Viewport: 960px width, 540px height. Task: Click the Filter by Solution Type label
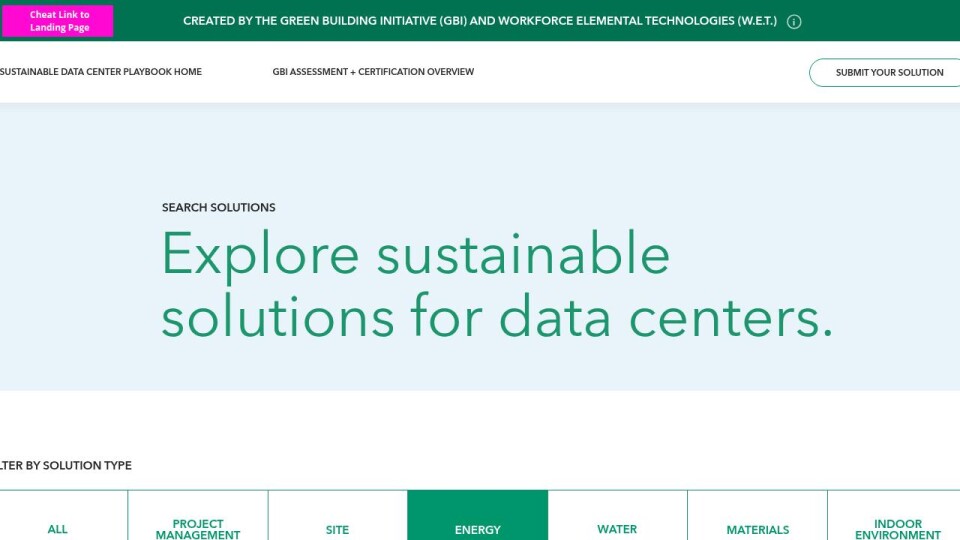click(66, 466)
